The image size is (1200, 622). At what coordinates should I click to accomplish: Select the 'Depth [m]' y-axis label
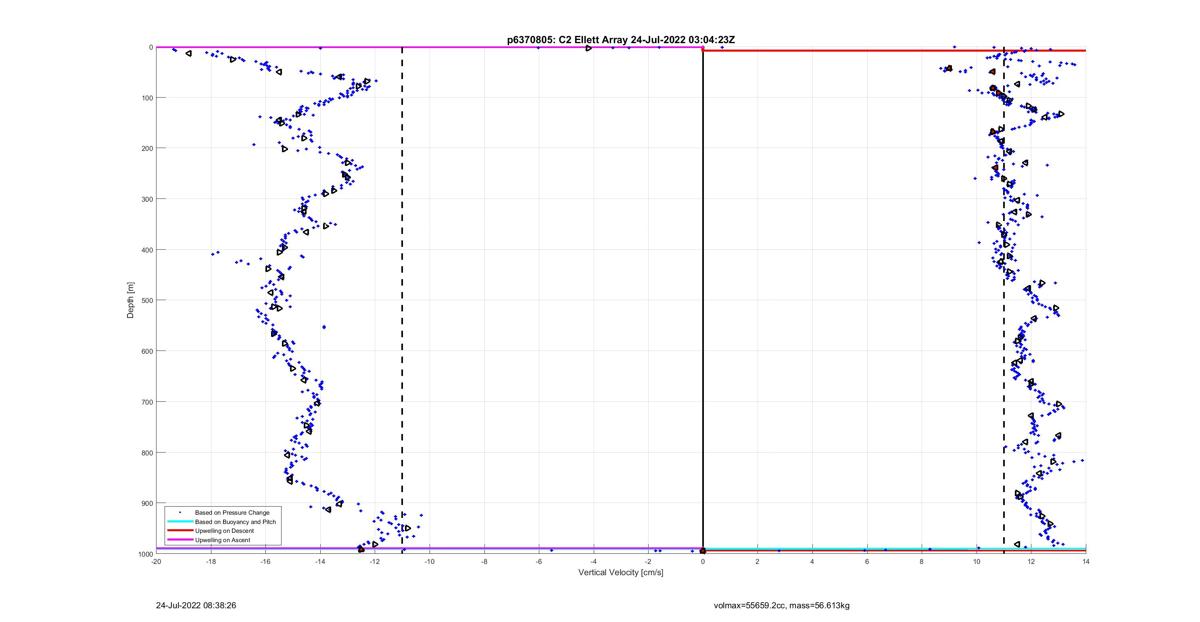(x=131, y=300)
